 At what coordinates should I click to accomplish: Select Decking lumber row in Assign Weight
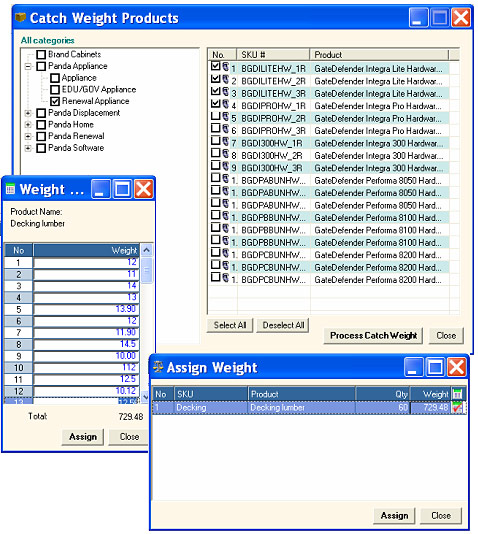point(309,408)
